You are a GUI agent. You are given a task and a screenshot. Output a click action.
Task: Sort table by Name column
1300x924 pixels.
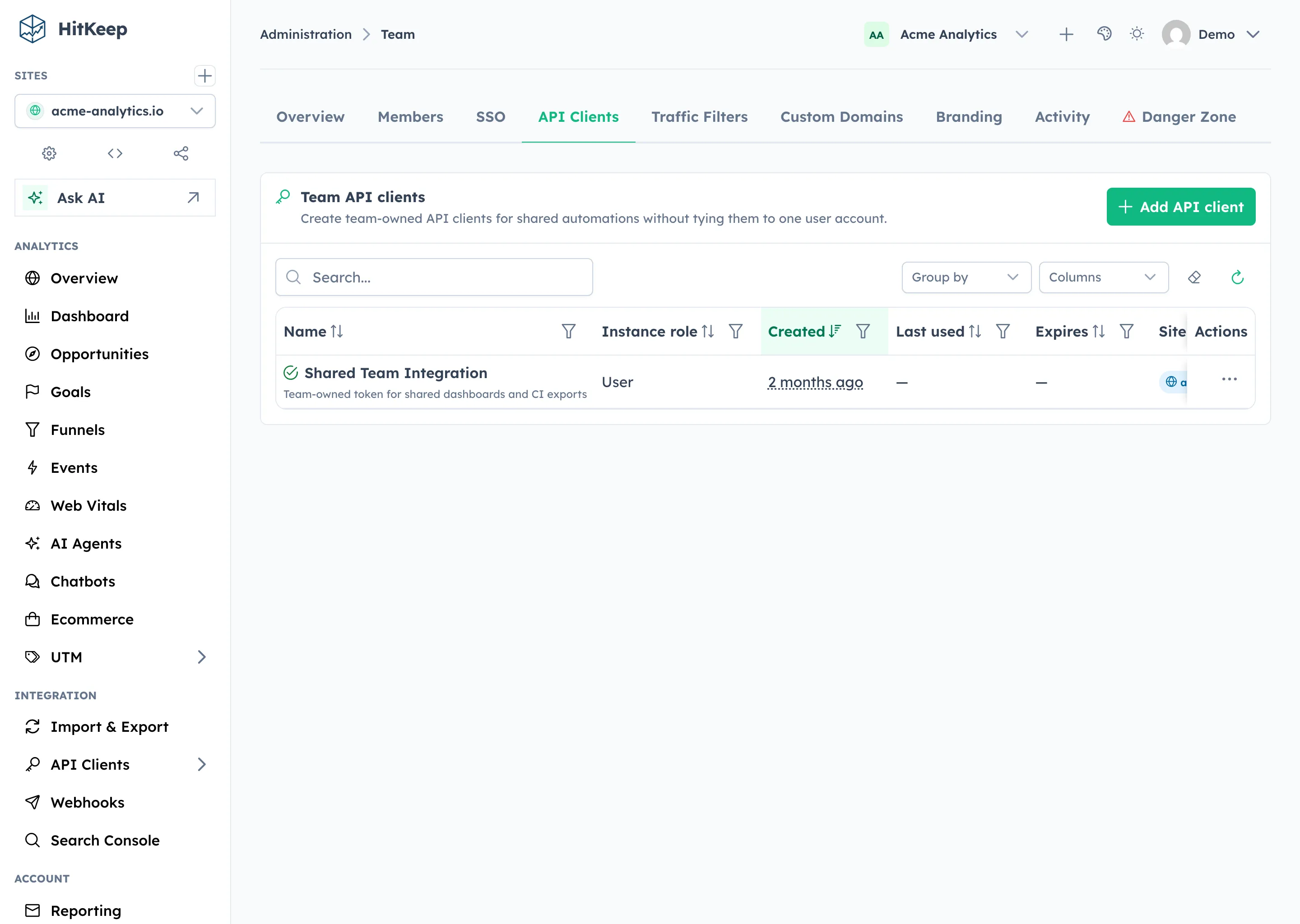point(337,331)
